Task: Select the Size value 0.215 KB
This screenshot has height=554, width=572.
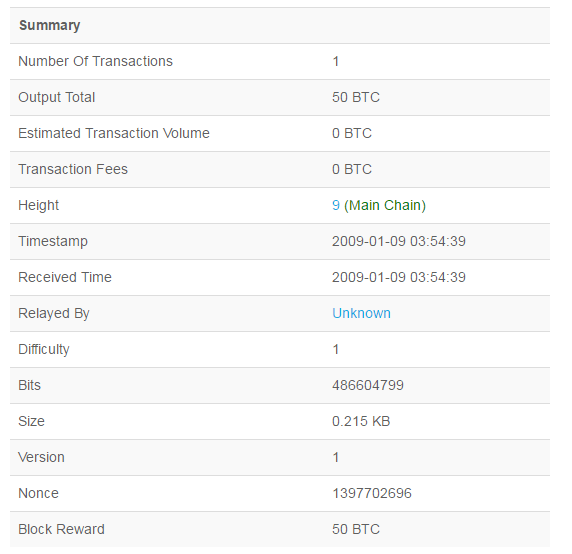Action: tap(361, 421)
